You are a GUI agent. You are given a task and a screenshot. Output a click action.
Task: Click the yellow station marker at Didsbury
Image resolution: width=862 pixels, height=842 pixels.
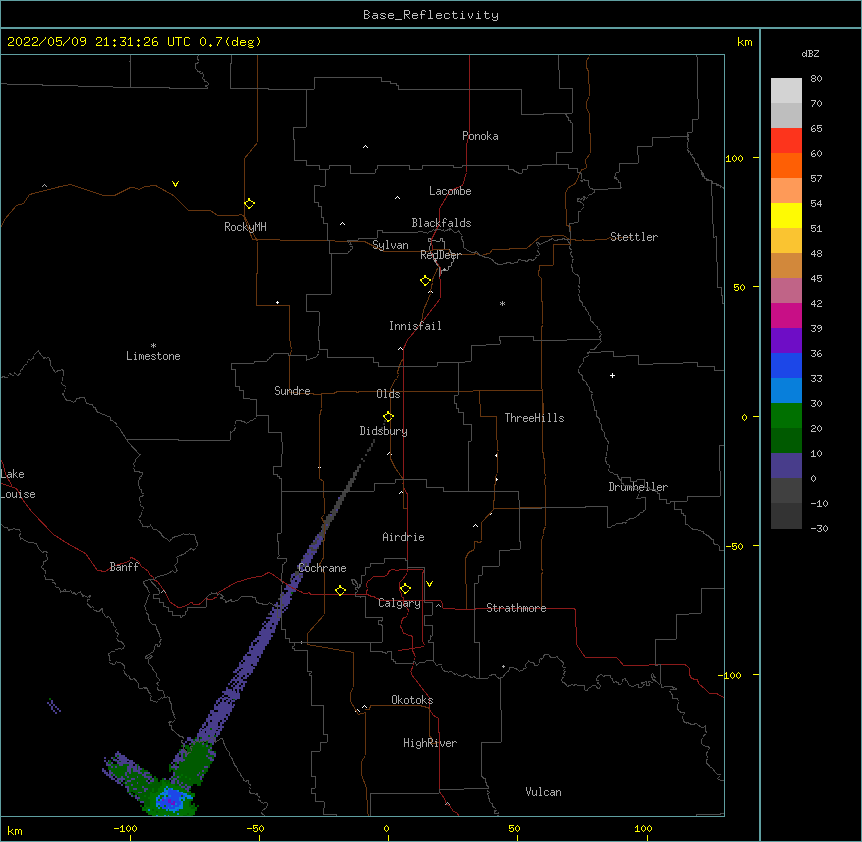tap(388, 417)
